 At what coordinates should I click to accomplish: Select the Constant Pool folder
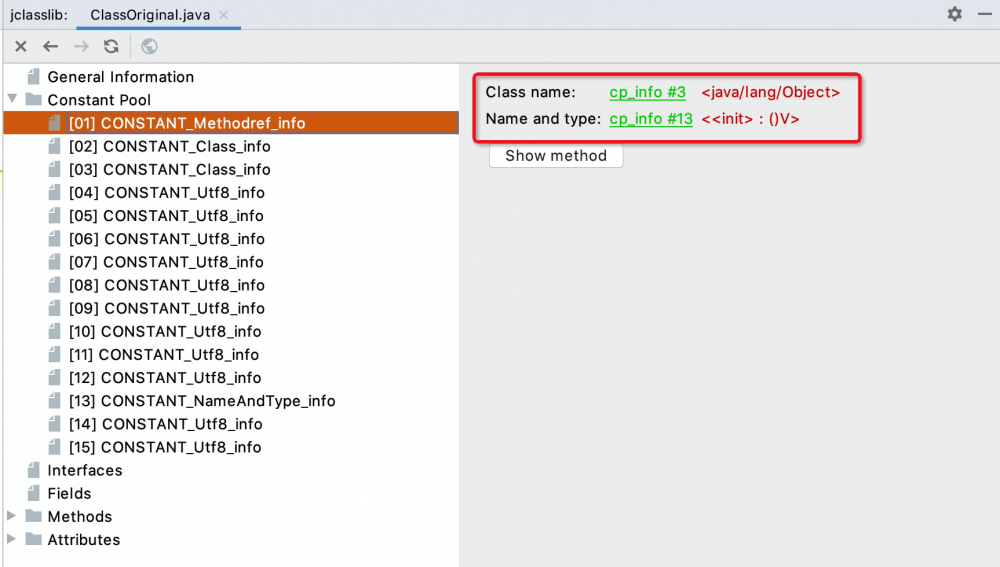click(x=99, y=99)
